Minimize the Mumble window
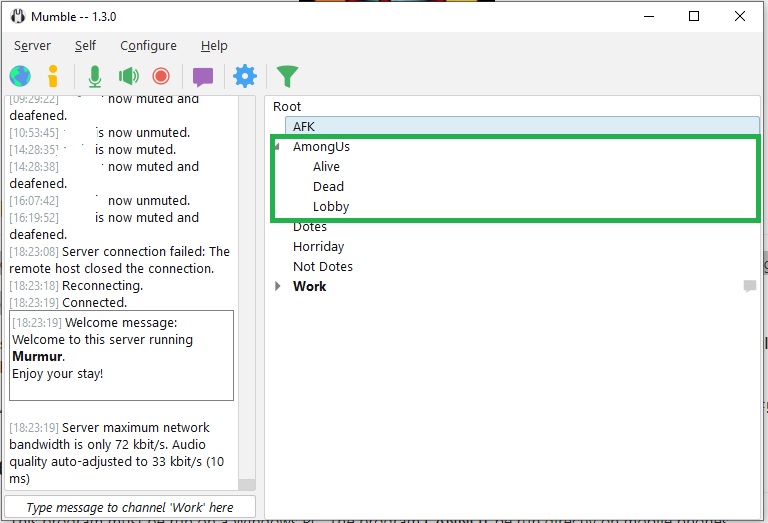The image size is (768, 523). 649,16
